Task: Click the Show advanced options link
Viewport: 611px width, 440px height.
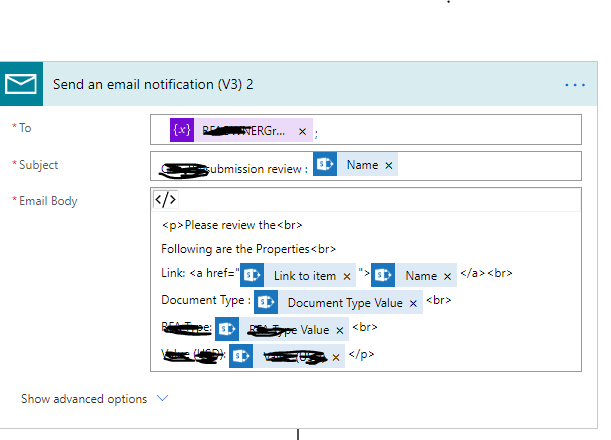Action: pyautogui.click(x=84, y=399)
